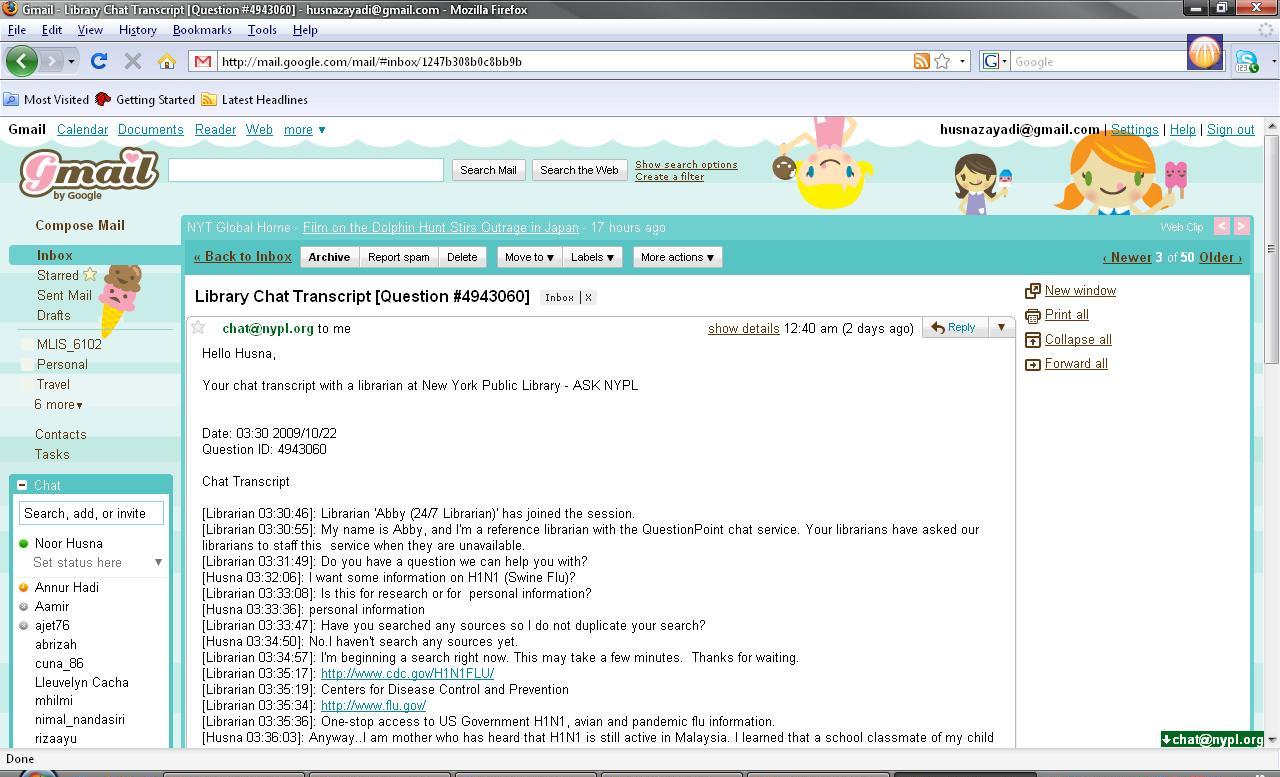Click the Reply arrow icon on the message header

[x=938, y=327]
